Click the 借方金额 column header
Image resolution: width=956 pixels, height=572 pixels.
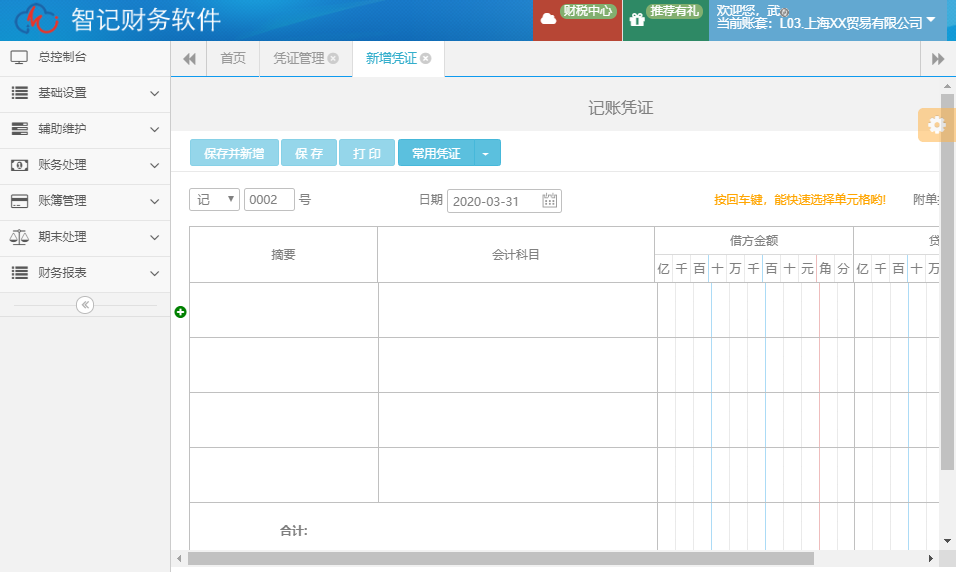tap(754, 241)
